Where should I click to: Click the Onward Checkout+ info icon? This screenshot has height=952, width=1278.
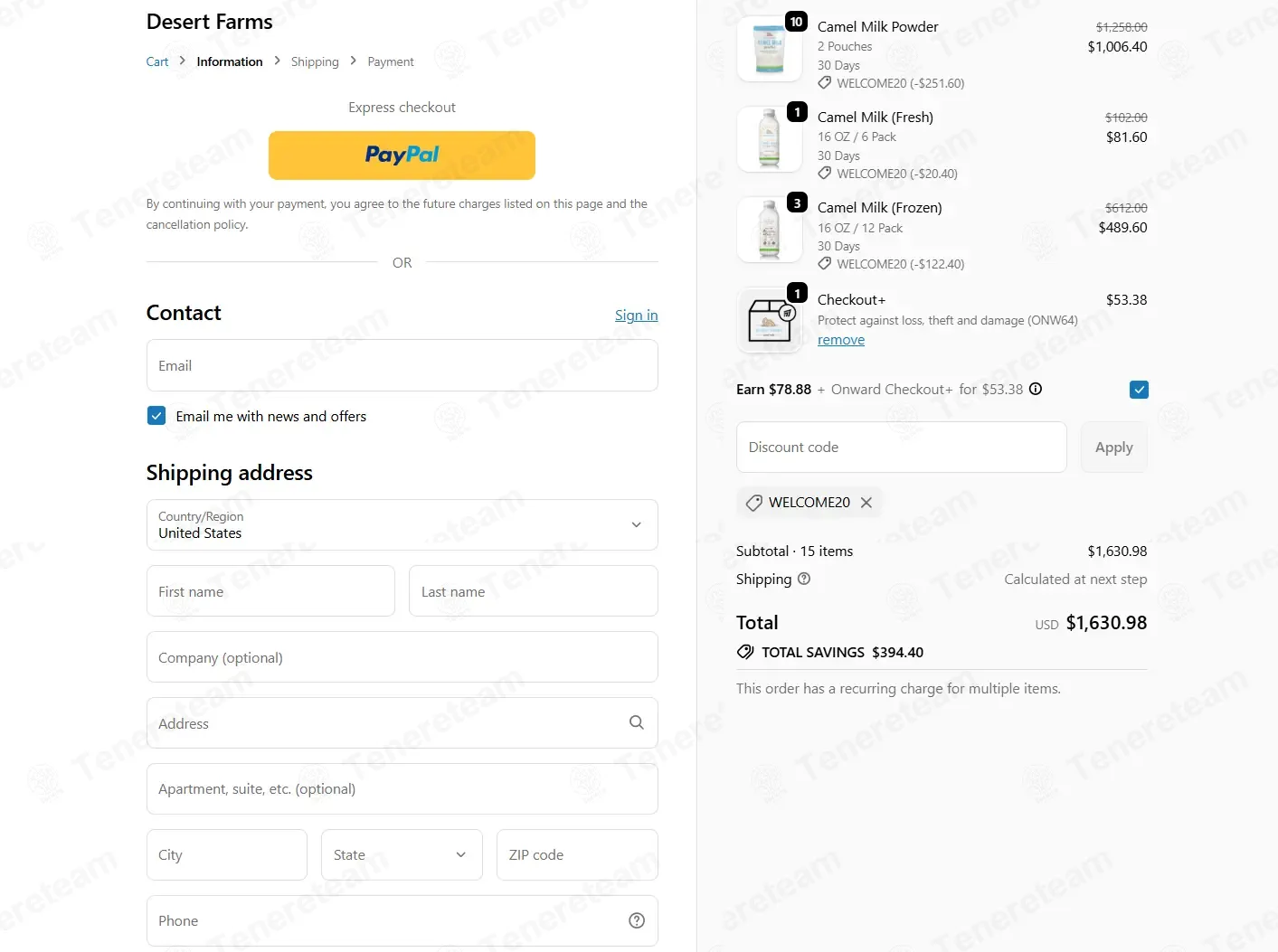click(x=1036, y=389)
